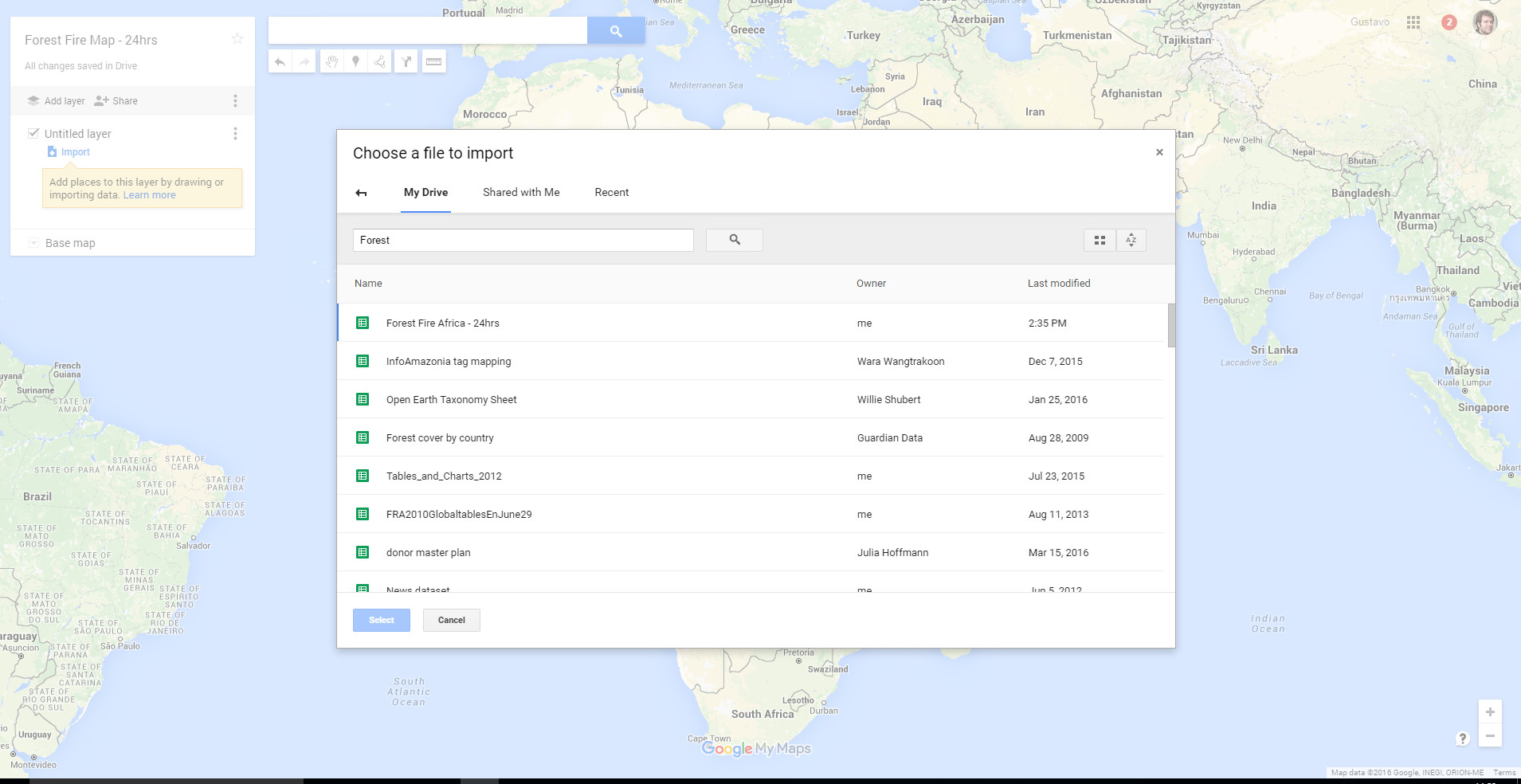
Task: Select the Draw a line tool
Action: (379, 61)
